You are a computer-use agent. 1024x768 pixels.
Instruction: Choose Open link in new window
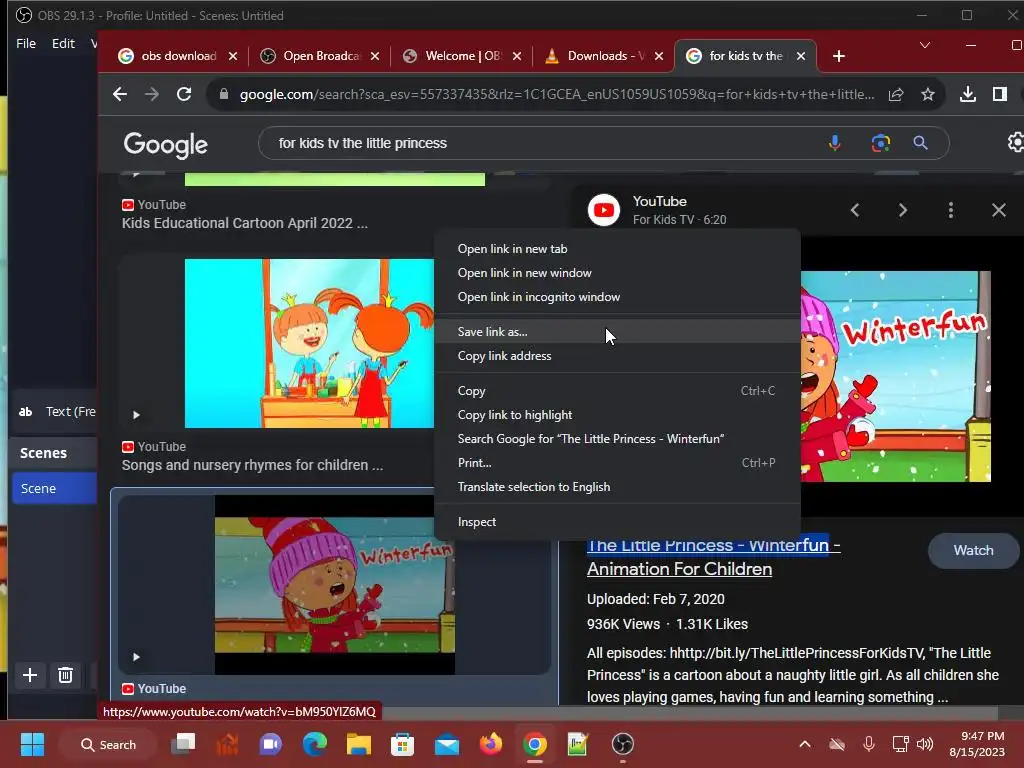(x=617, y=273)
